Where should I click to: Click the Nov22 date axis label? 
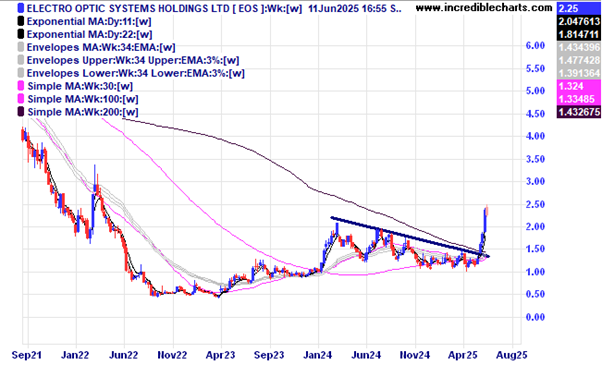172,355
